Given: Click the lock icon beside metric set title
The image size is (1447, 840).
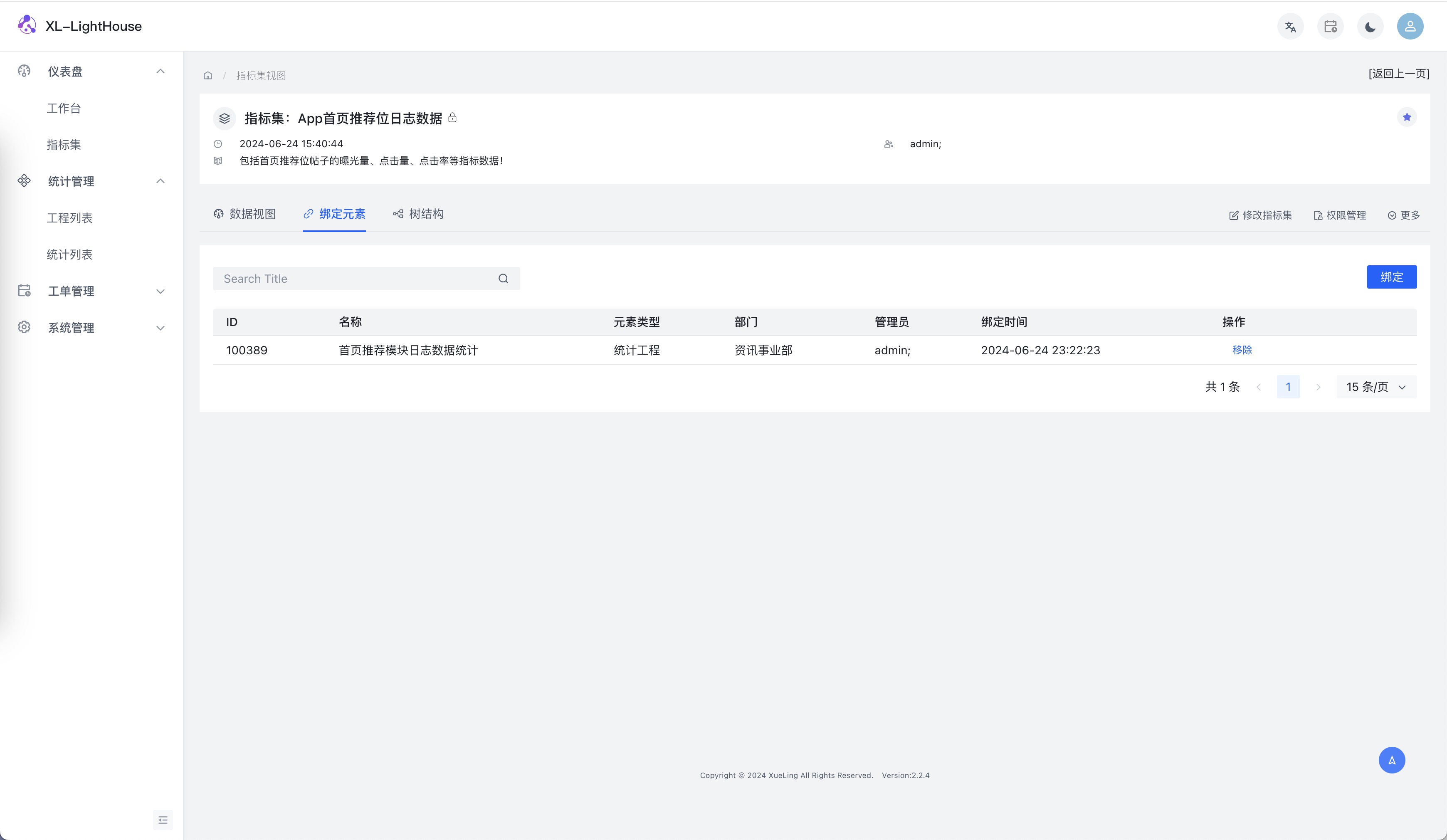Looking at the screenshot, I should (x=452, y=118).
